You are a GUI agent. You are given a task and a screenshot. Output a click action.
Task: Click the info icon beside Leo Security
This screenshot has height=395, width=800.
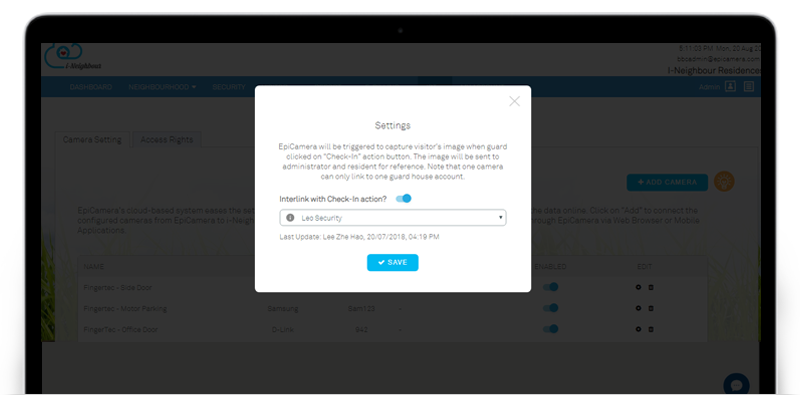[290, 218]
